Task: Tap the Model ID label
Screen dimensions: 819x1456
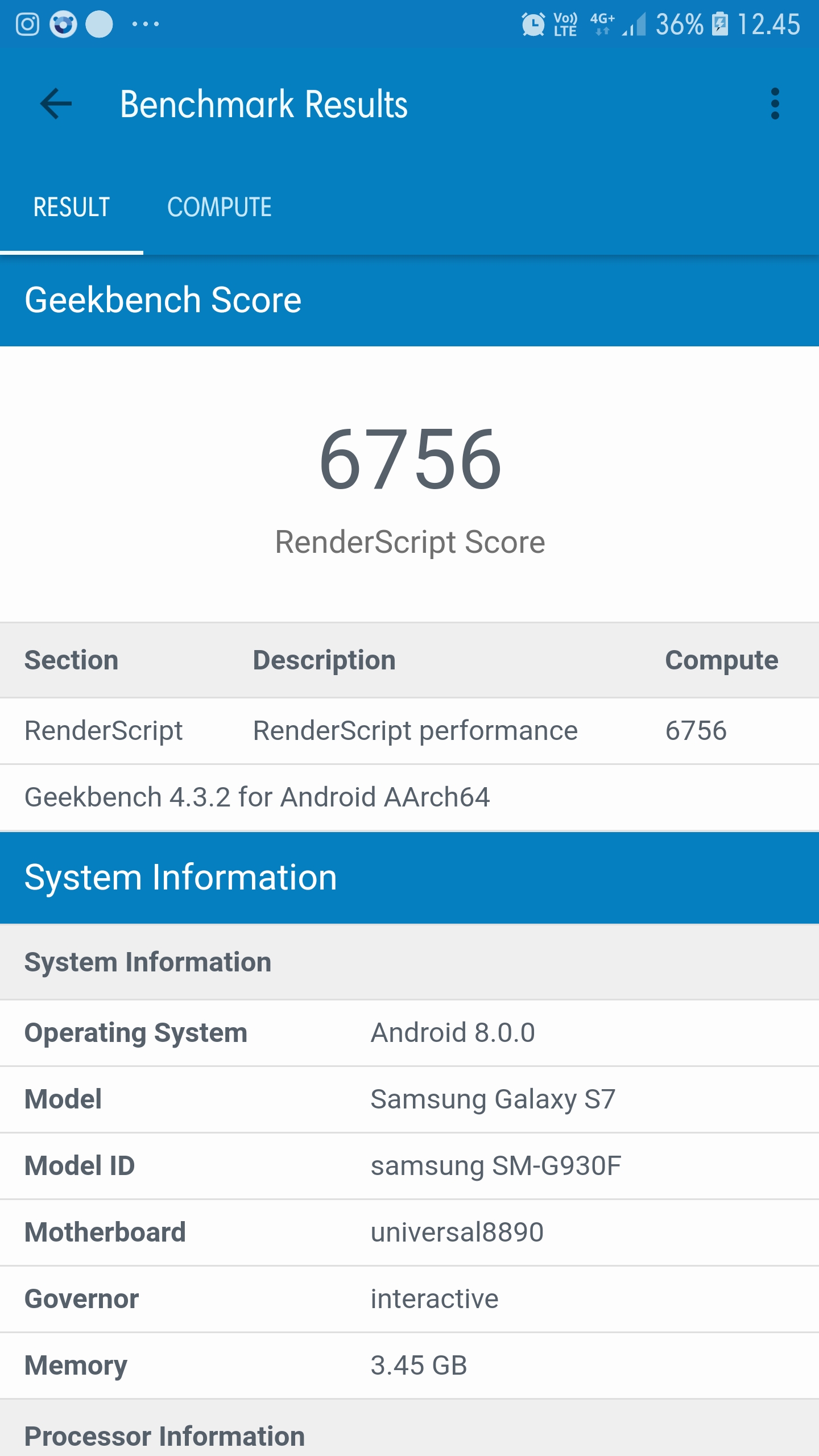Action: (x=80, y=1166)
